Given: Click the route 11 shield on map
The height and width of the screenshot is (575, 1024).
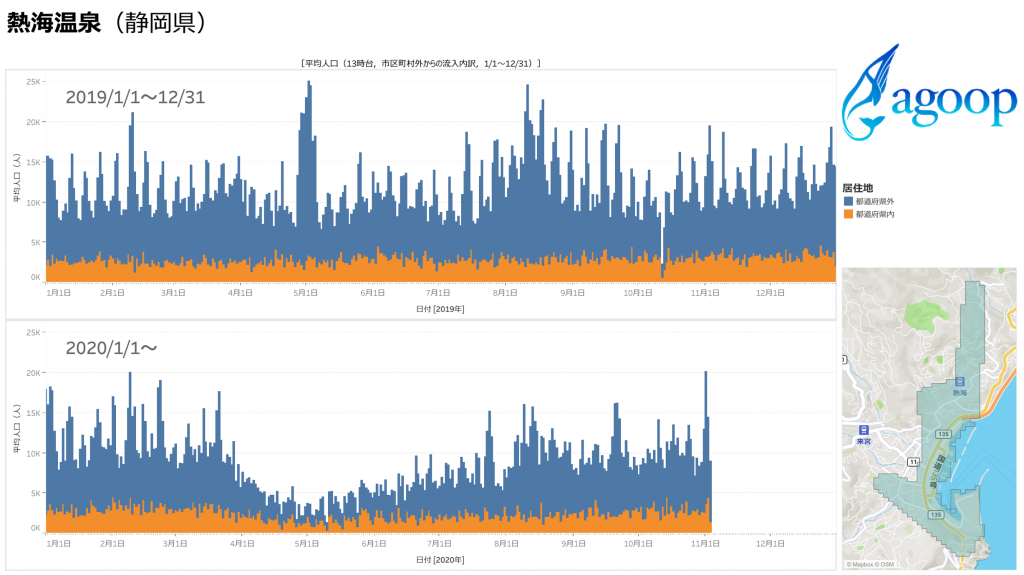Looking at the screenshot, I should point(912,461).
